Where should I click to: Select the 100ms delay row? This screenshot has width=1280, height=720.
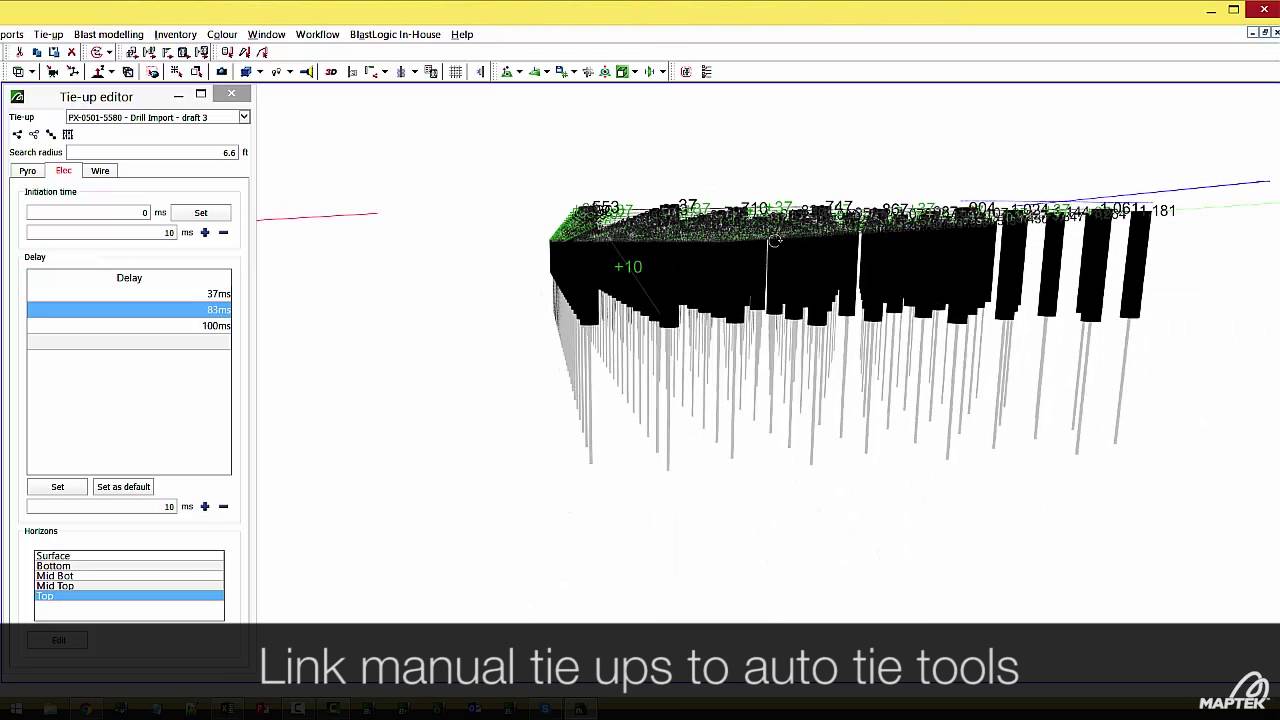[x=129, y=326]
